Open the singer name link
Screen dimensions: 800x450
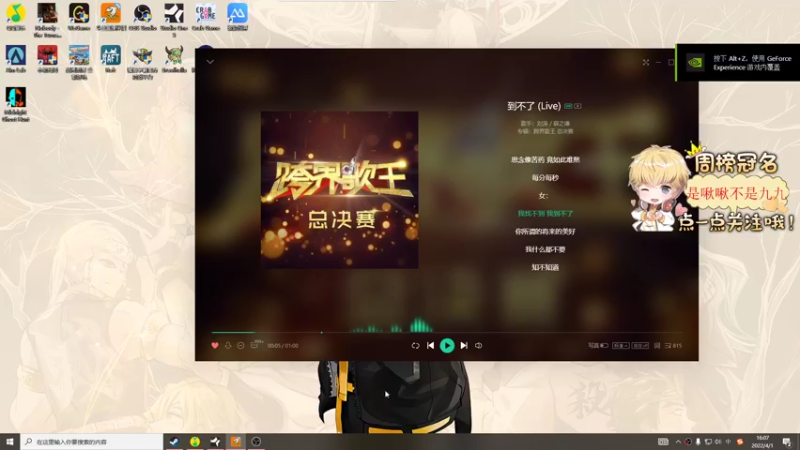tap(553, 123)
